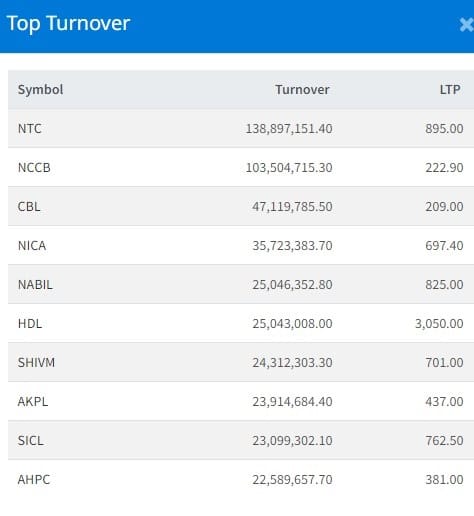This screenshot has height=516, width=474.
Task: Click NTC turnover value 138,897,151.40
Action: 289,129
